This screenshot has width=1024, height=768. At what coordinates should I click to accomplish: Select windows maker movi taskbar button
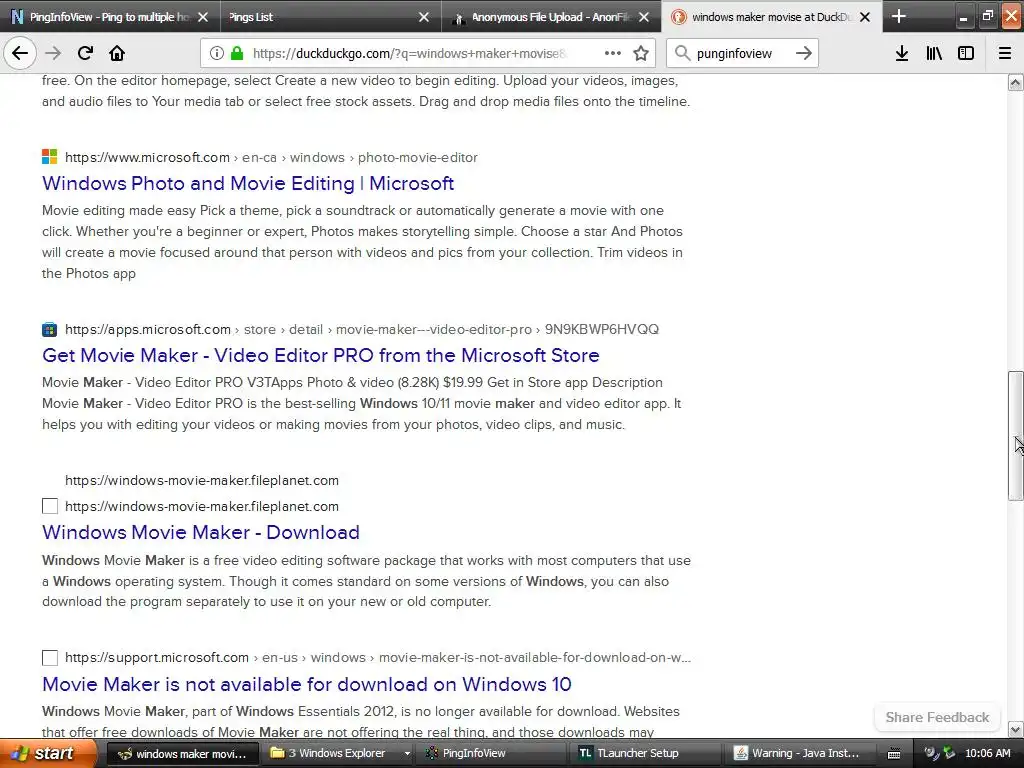coord(182,754)
